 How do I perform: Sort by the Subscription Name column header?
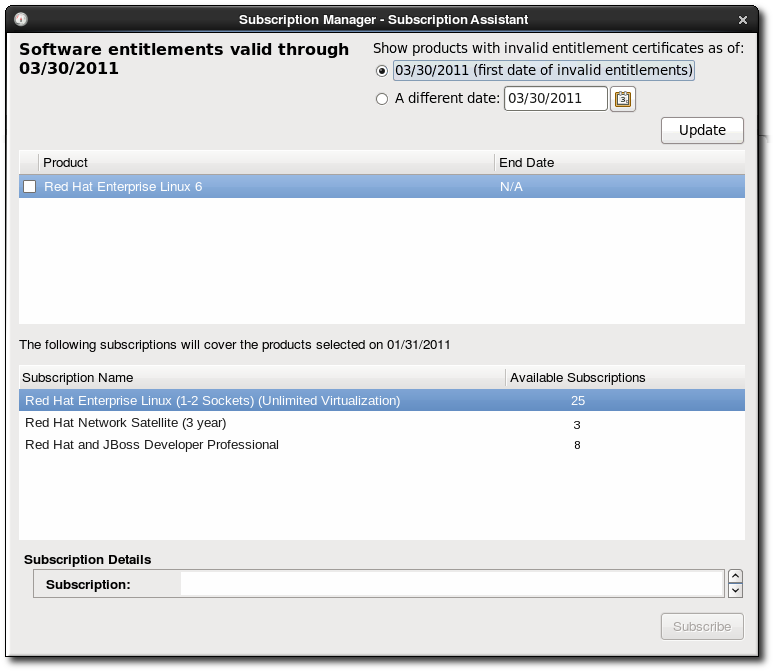pyautogui.click(x=262, y=378)
